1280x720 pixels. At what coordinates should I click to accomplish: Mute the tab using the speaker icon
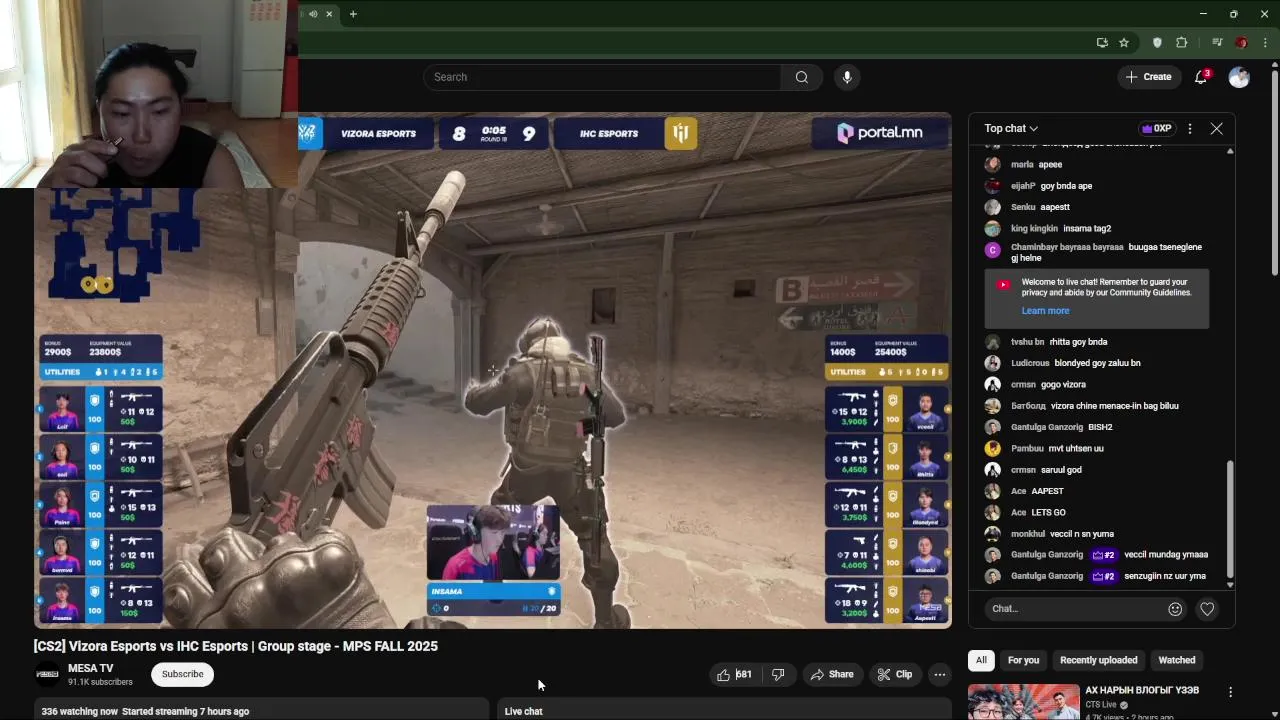(313, 14)
